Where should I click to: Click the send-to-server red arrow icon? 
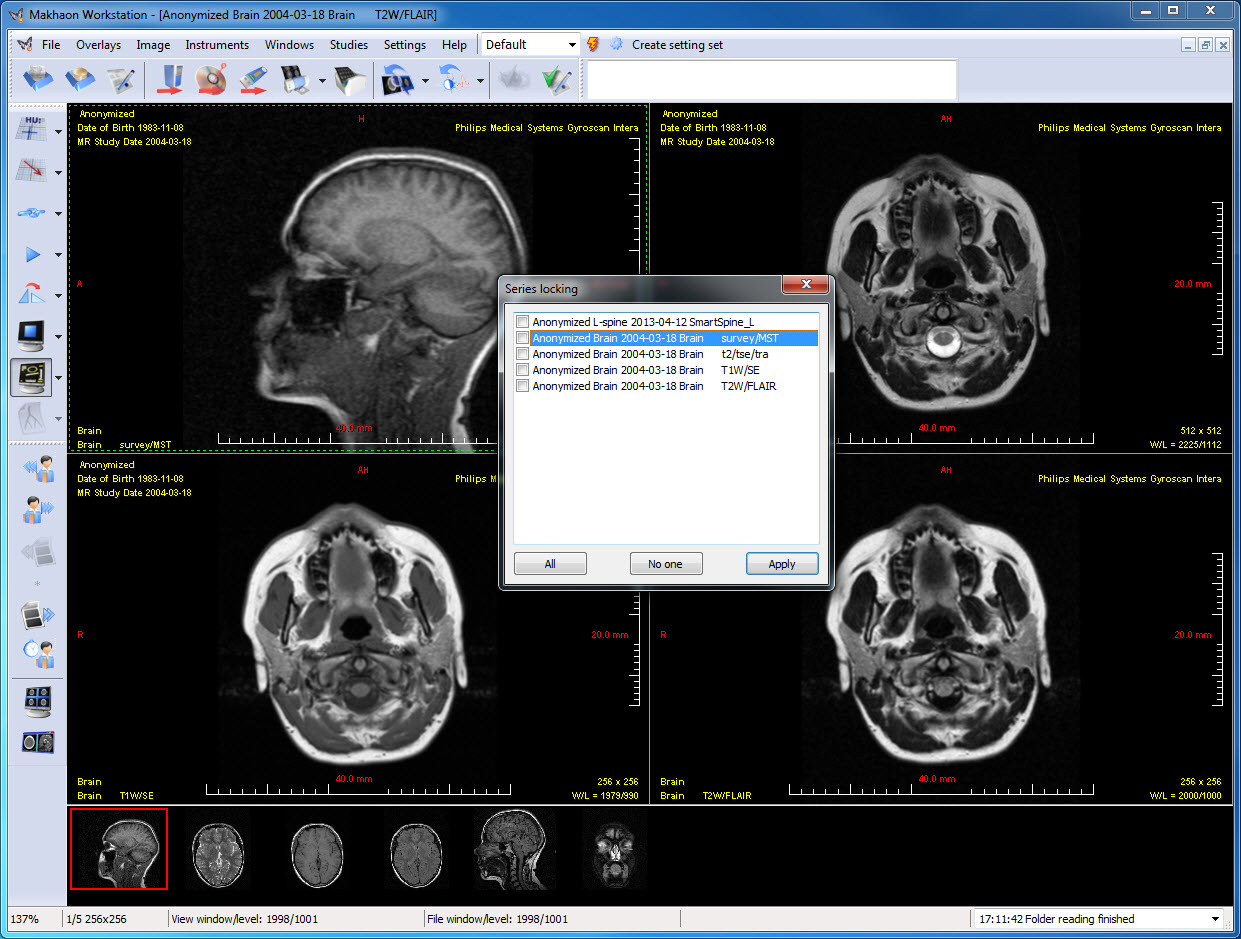(x=170, y=79)
